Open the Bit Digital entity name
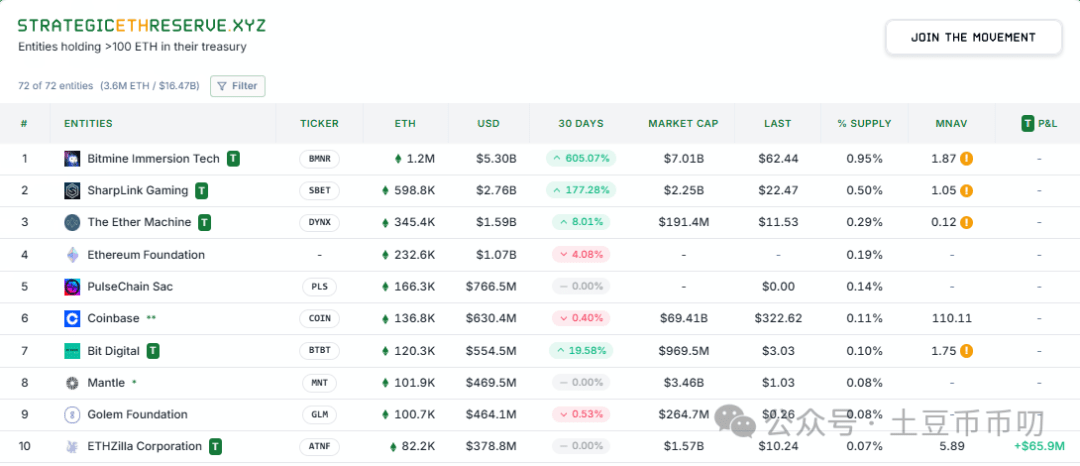1080x466 pixels. pos(114,351)
